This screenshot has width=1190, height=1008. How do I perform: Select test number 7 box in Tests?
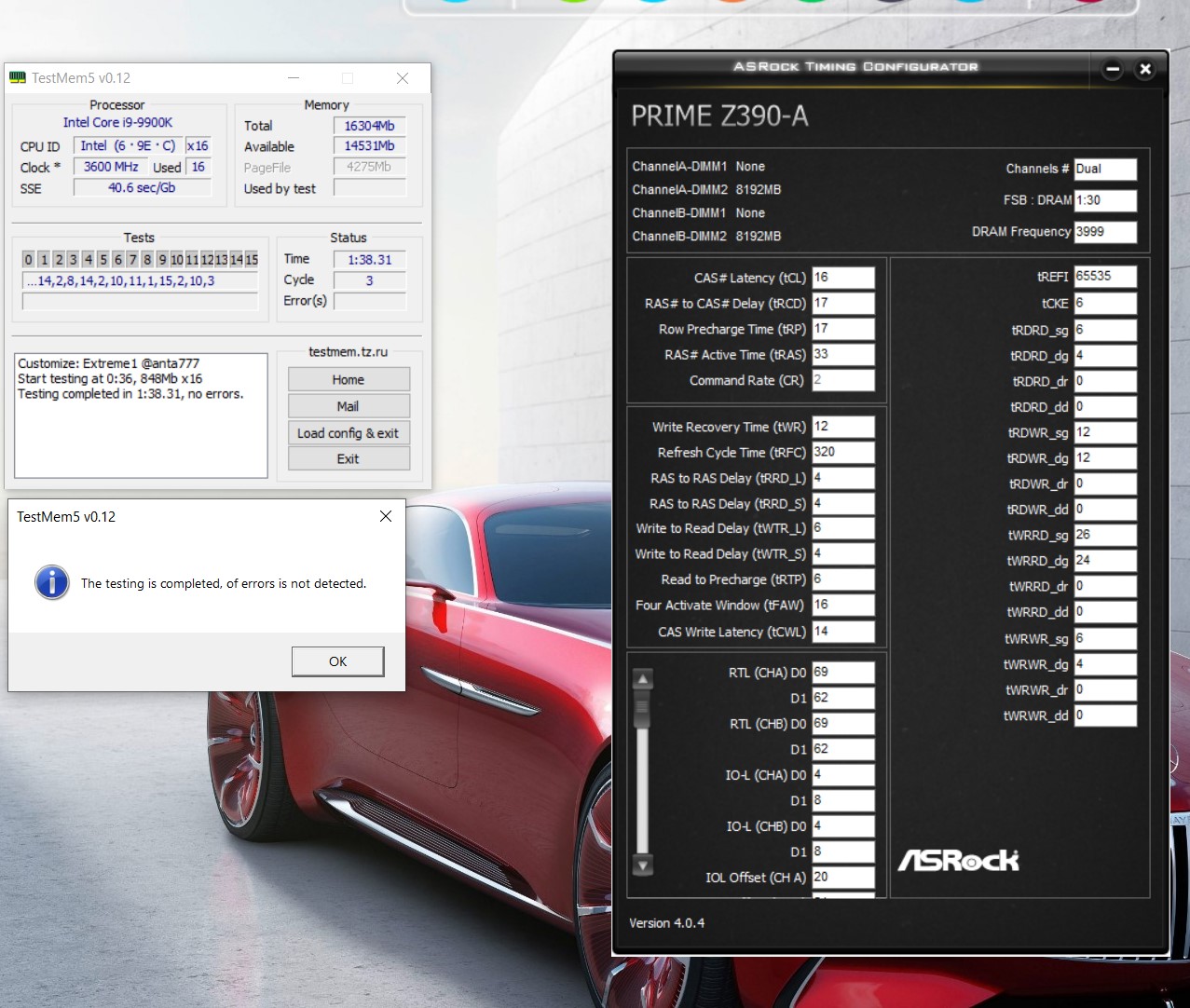click(x=132, y=259)
